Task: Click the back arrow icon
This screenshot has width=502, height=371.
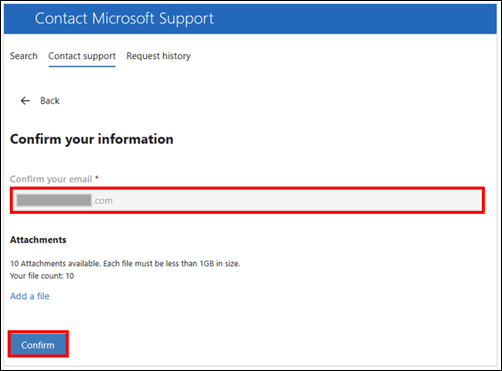Action: pyautogui.click(x=25, y=101)
